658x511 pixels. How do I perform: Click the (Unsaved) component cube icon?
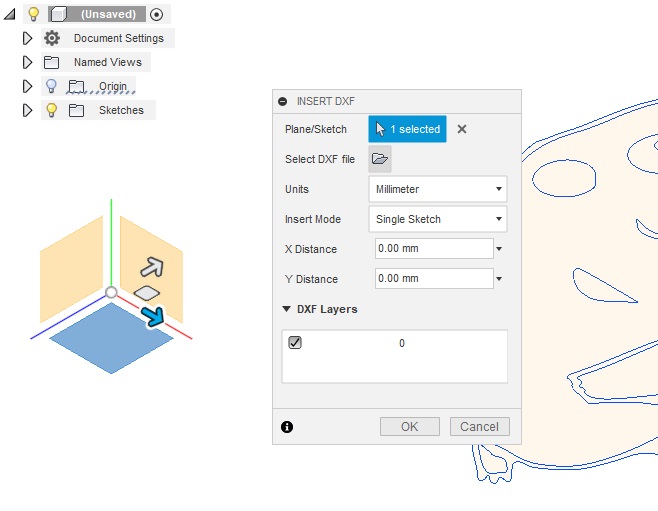pos(58,14)
